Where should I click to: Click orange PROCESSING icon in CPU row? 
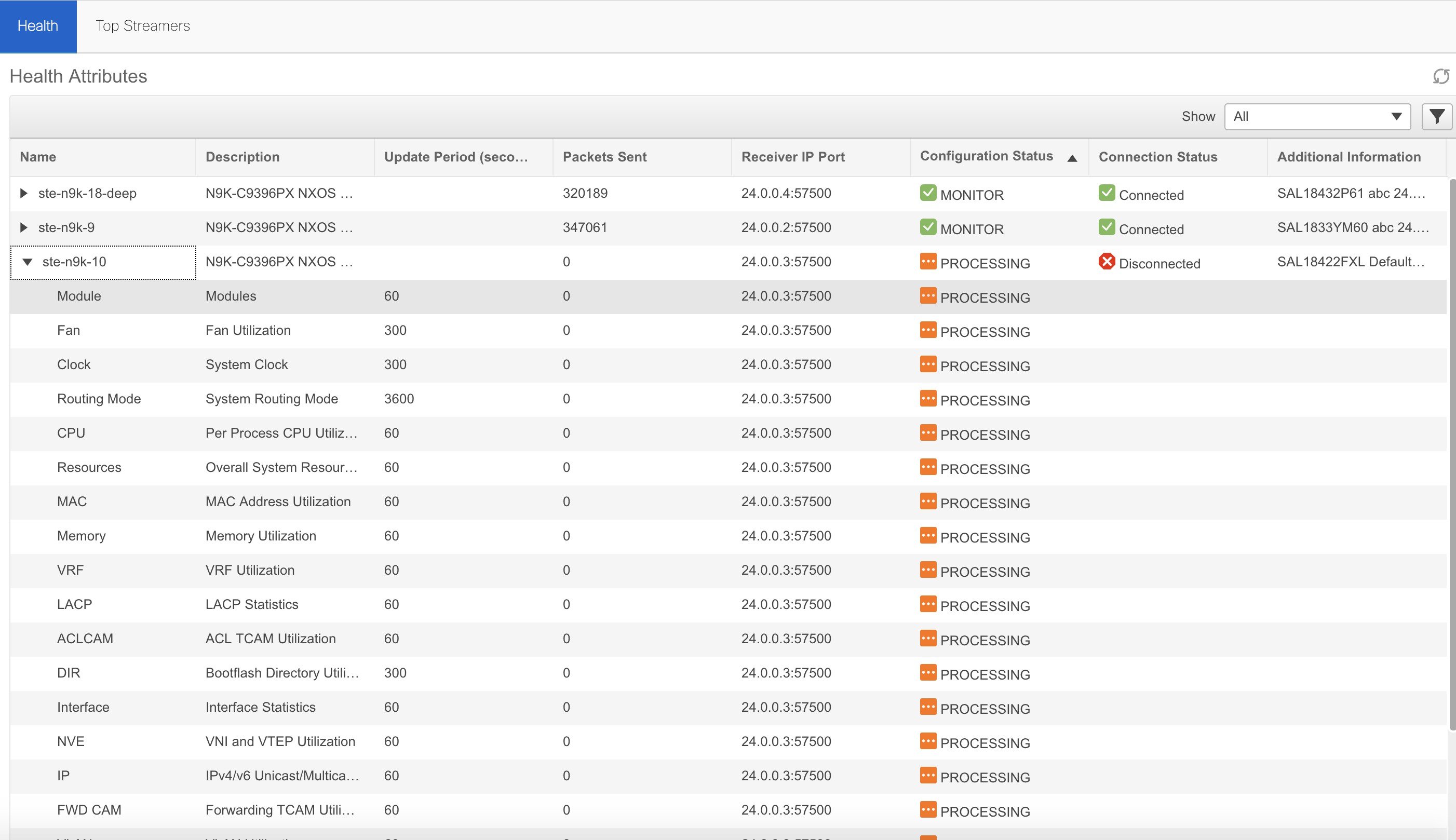(x=927, y=432)
